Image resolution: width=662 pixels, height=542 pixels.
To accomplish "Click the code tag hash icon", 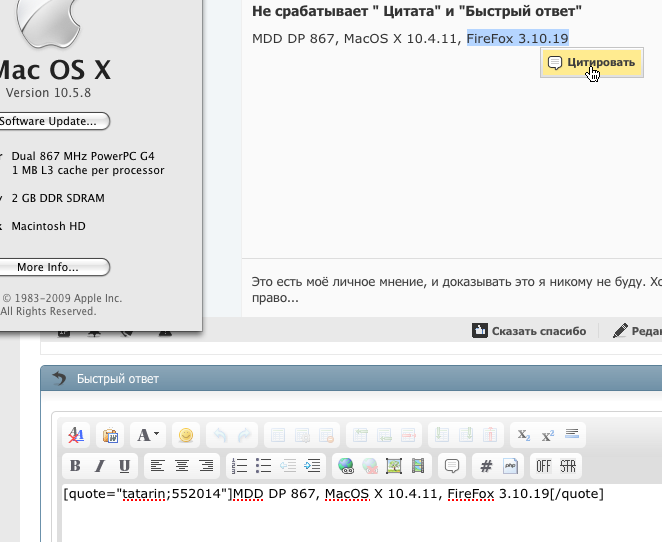I will click(x=486, y=466).
